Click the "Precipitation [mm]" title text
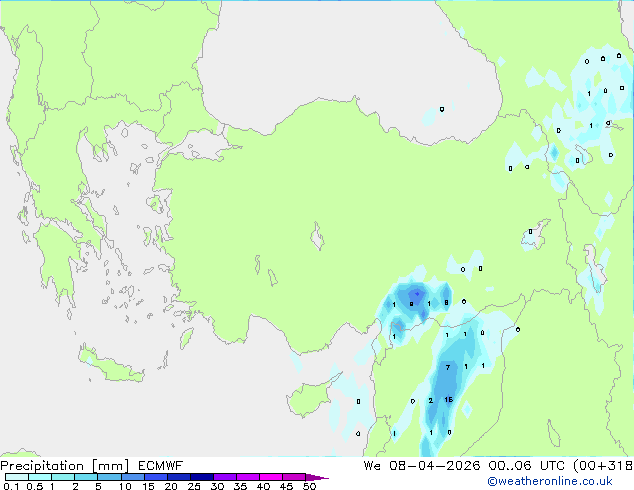 65,466
